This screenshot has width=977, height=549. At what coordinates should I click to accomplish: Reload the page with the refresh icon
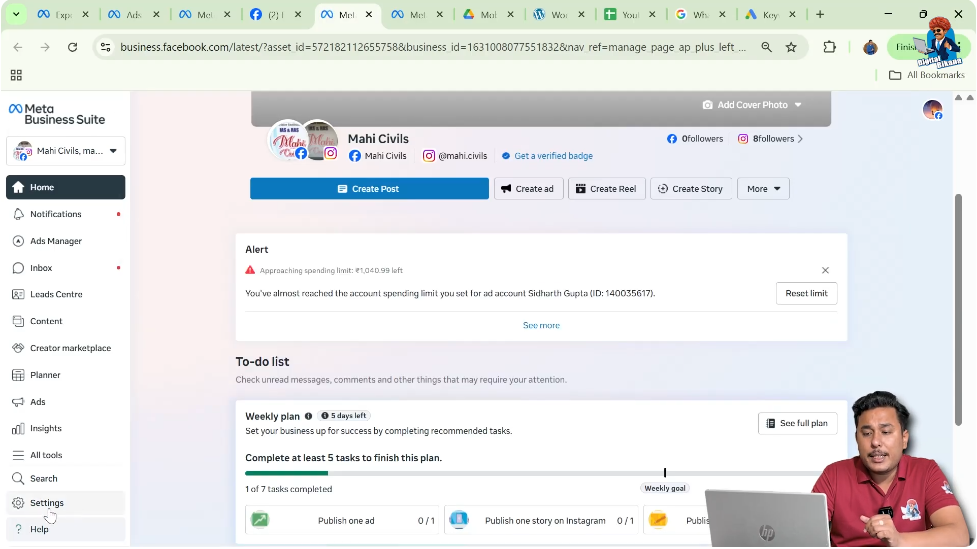pyautogui.click(x=73, y=47)
